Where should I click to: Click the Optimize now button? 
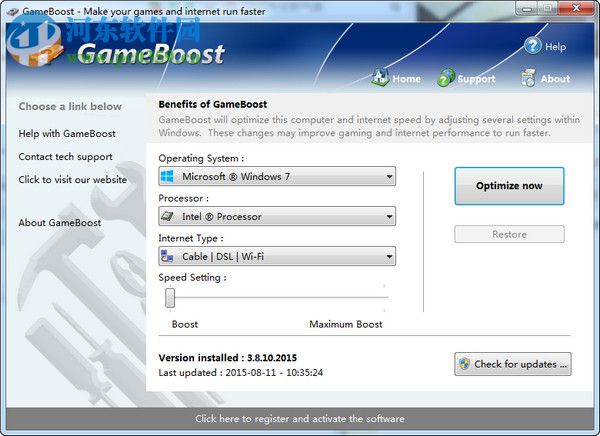[x=509, y=186]
